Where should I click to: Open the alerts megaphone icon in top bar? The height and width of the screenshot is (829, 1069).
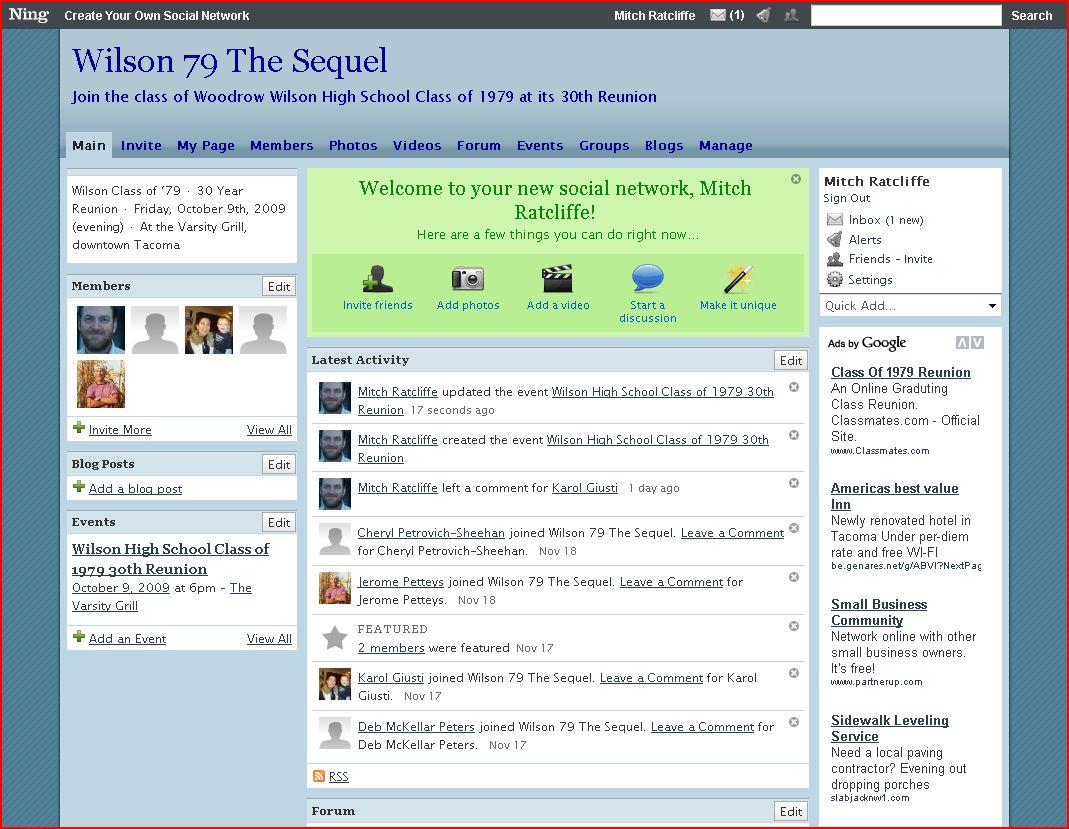(764, 15)
